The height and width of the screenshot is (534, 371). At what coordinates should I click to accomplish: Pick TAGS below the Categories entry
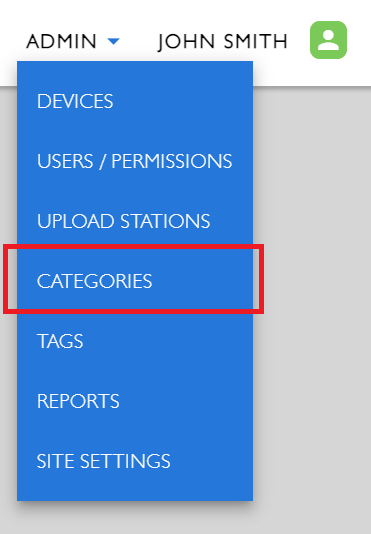pyautogui.click(x=60, y=341)
